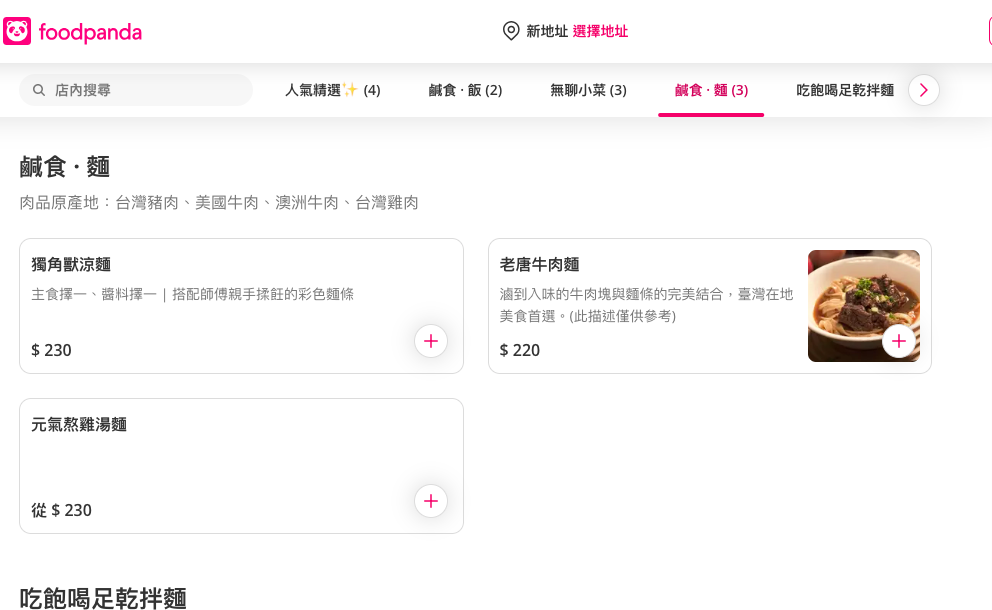Click the foodpanda wordmark text

[90, 32]
